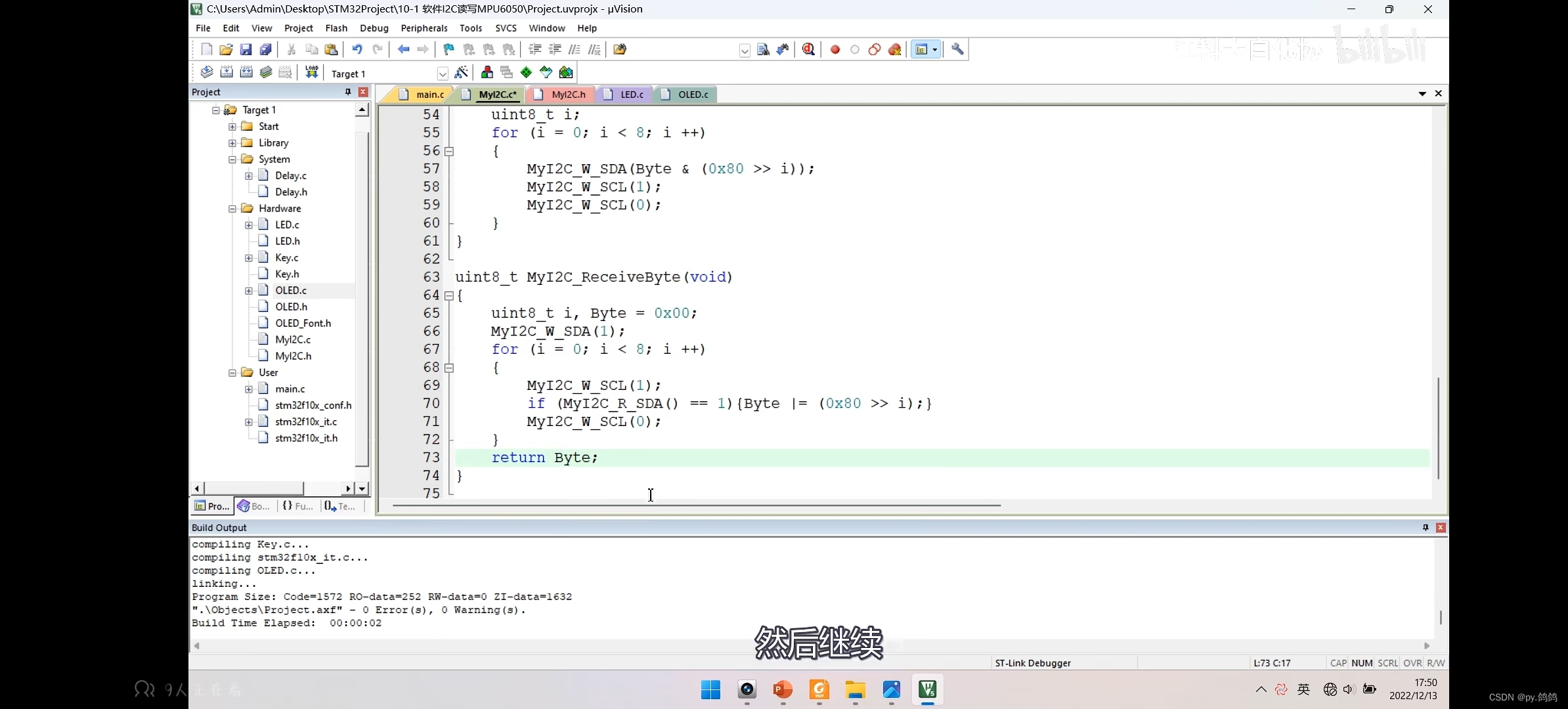Screen dimensions: 1568x709
Task: Expand the OLED.c file node
Action: click(x=248, y=291)
